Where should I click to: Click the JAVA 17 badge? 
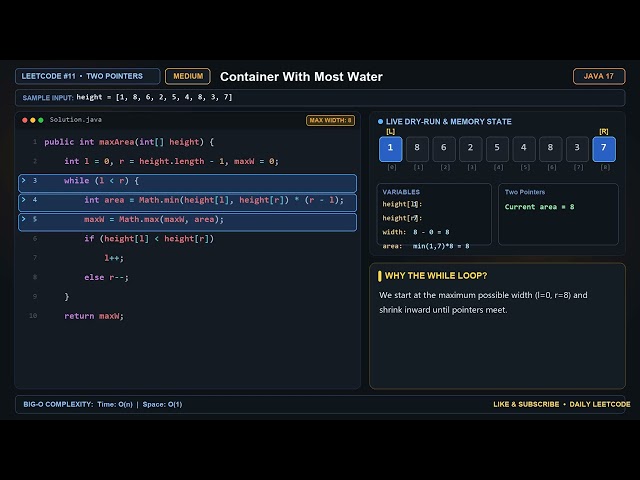(599, 76)
